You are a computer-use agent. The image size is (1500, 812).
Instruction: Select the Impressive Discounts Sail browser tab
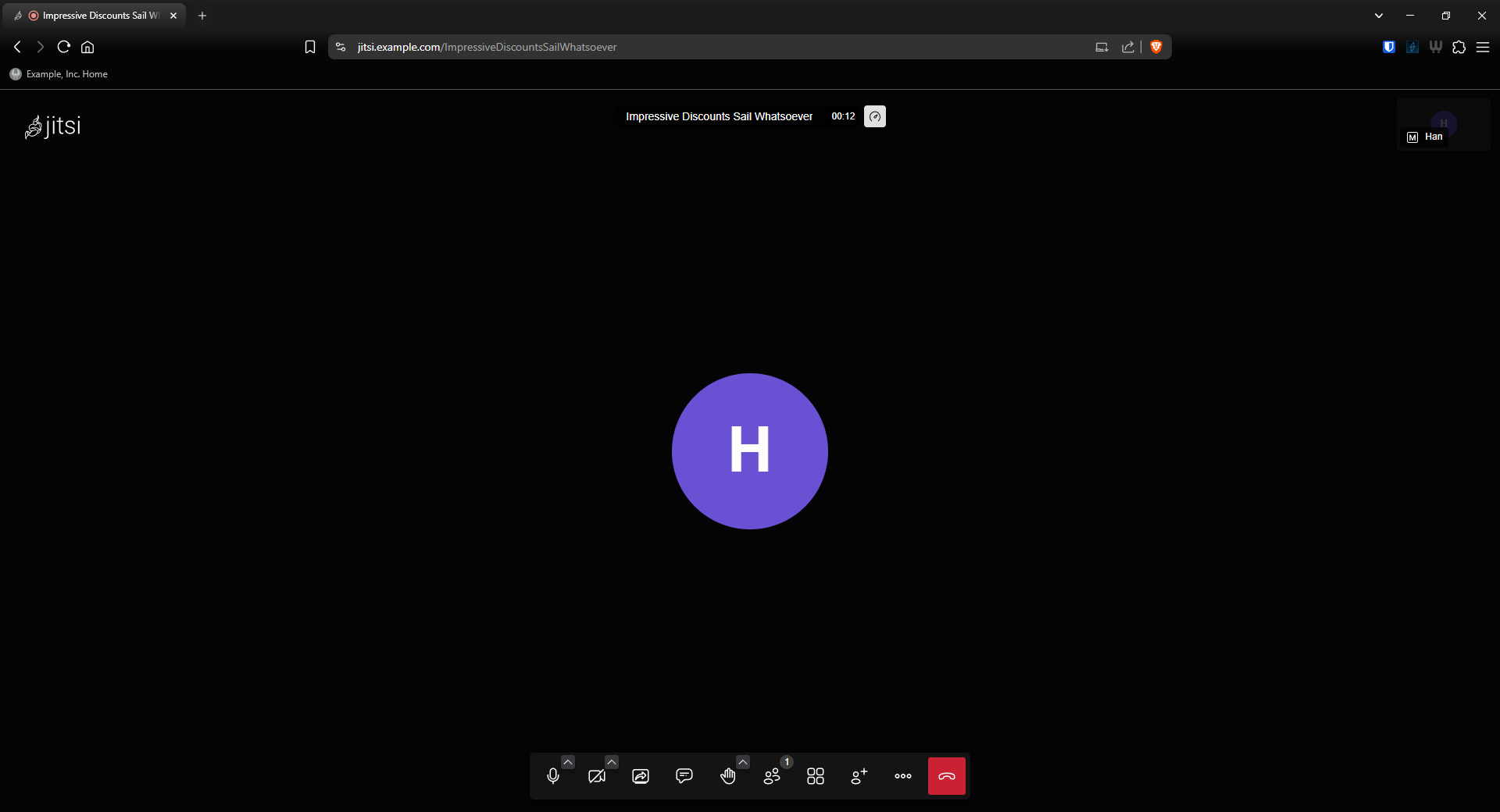coord(94,16)
